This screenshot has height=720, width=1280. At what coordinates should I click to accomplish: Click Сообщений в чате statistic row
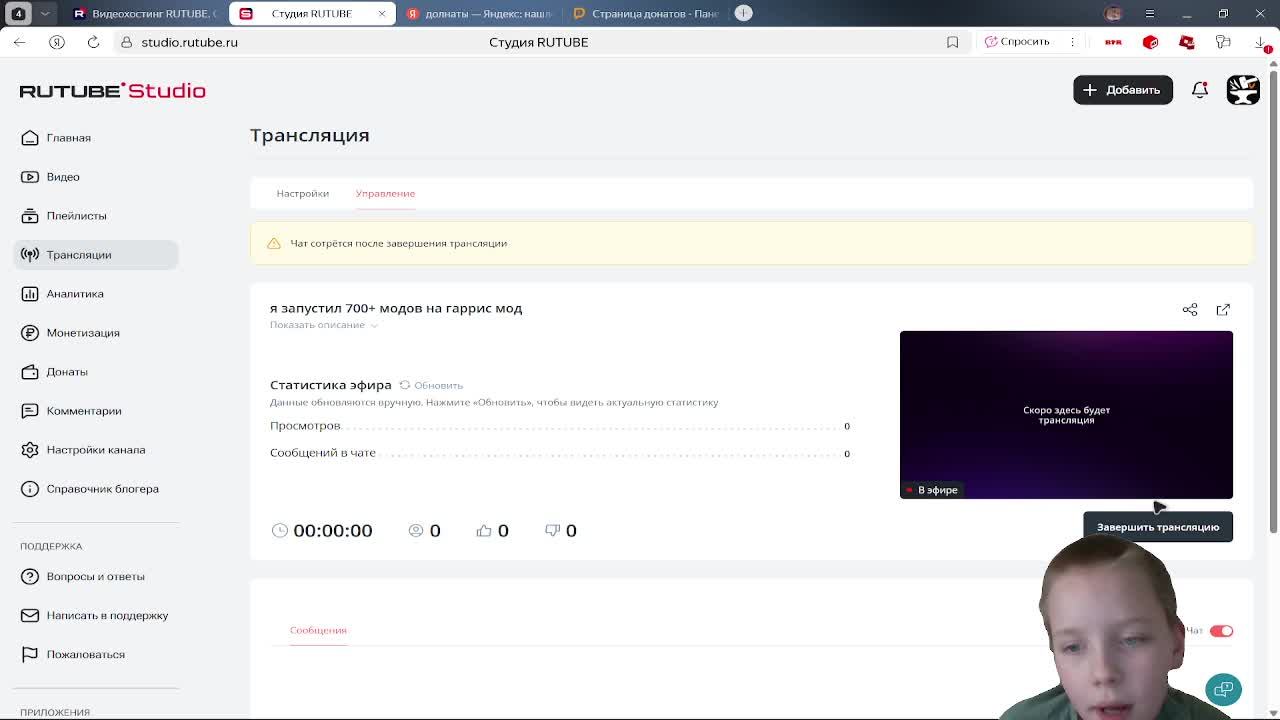coord(560,453)
